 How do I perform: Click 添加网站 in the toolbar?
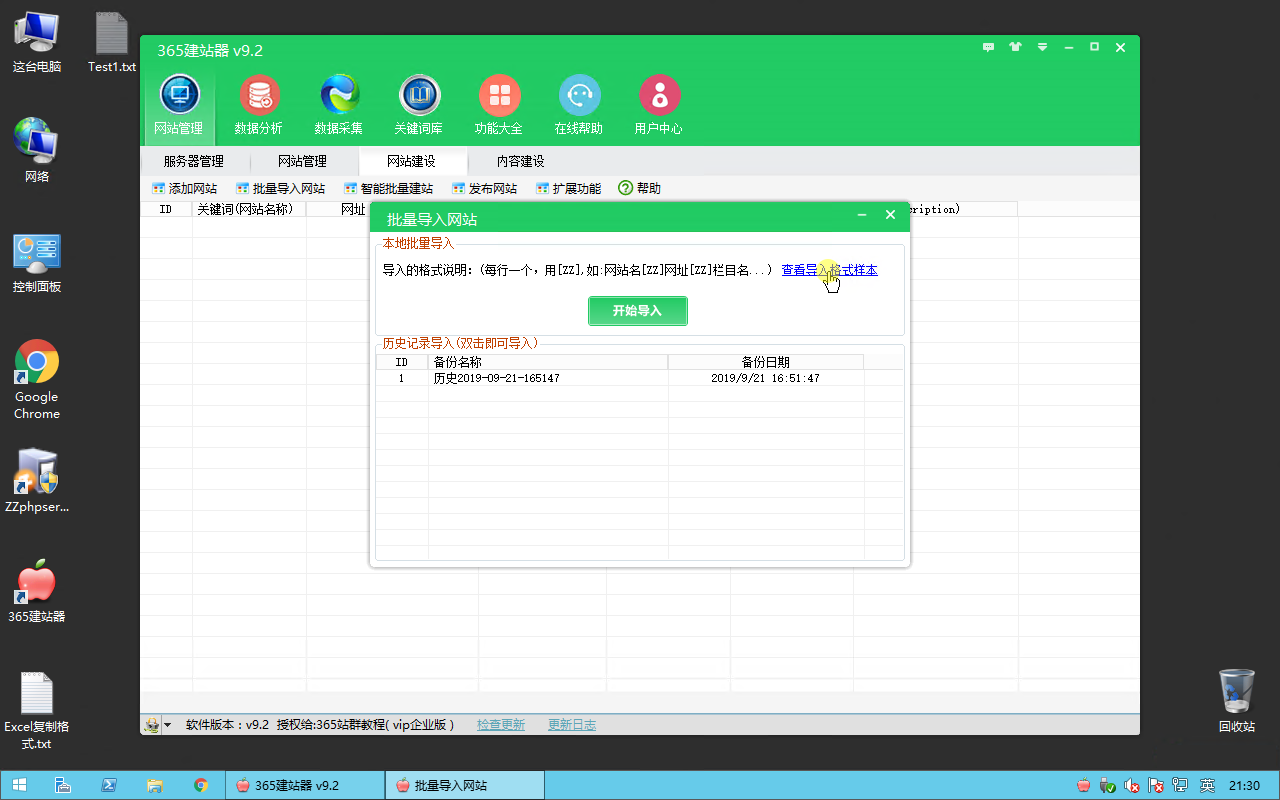pyautogui.click(x=184, y=188)
